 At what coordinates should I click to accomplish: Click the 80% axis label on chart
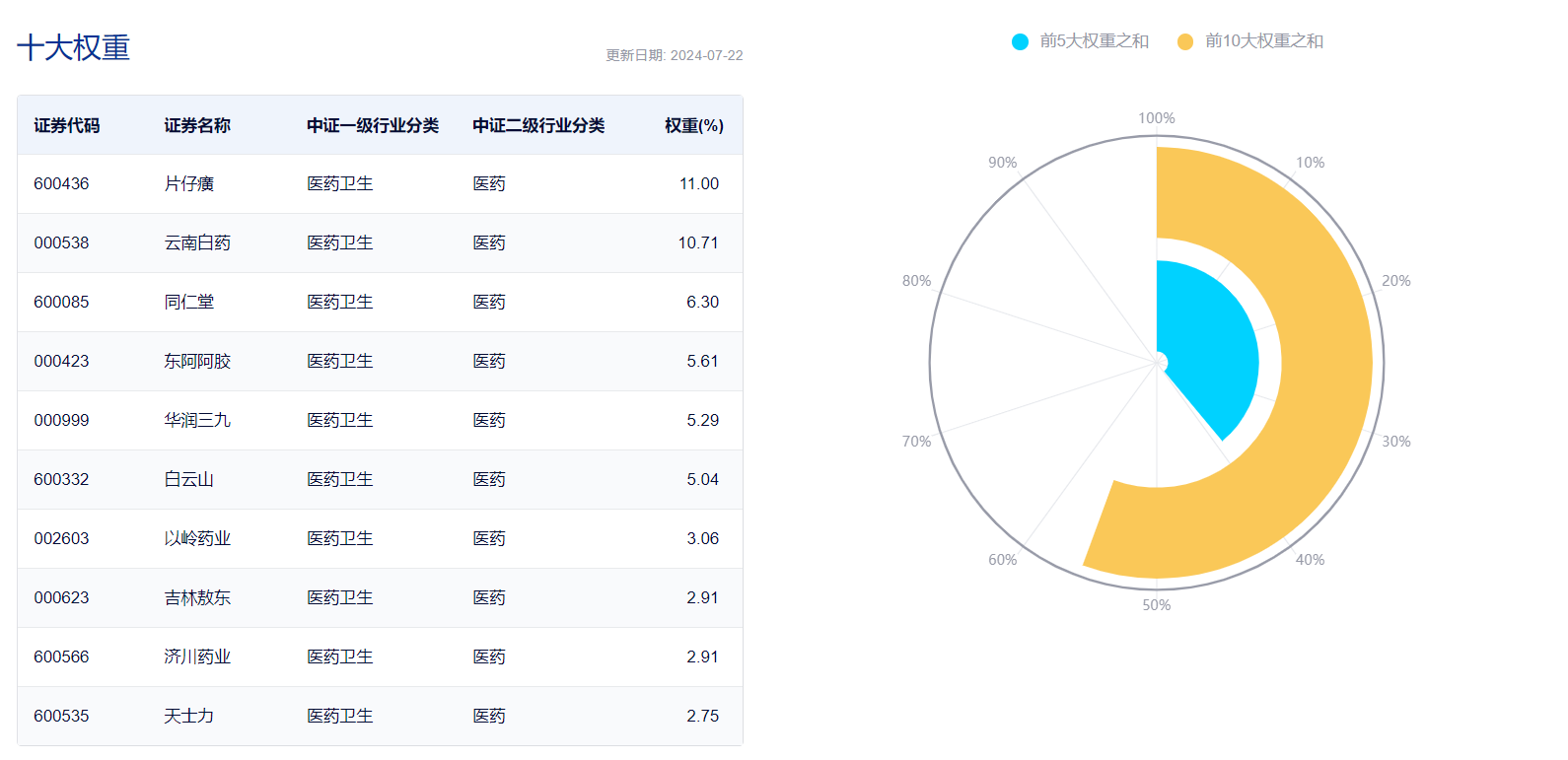[x=917, y=281]
